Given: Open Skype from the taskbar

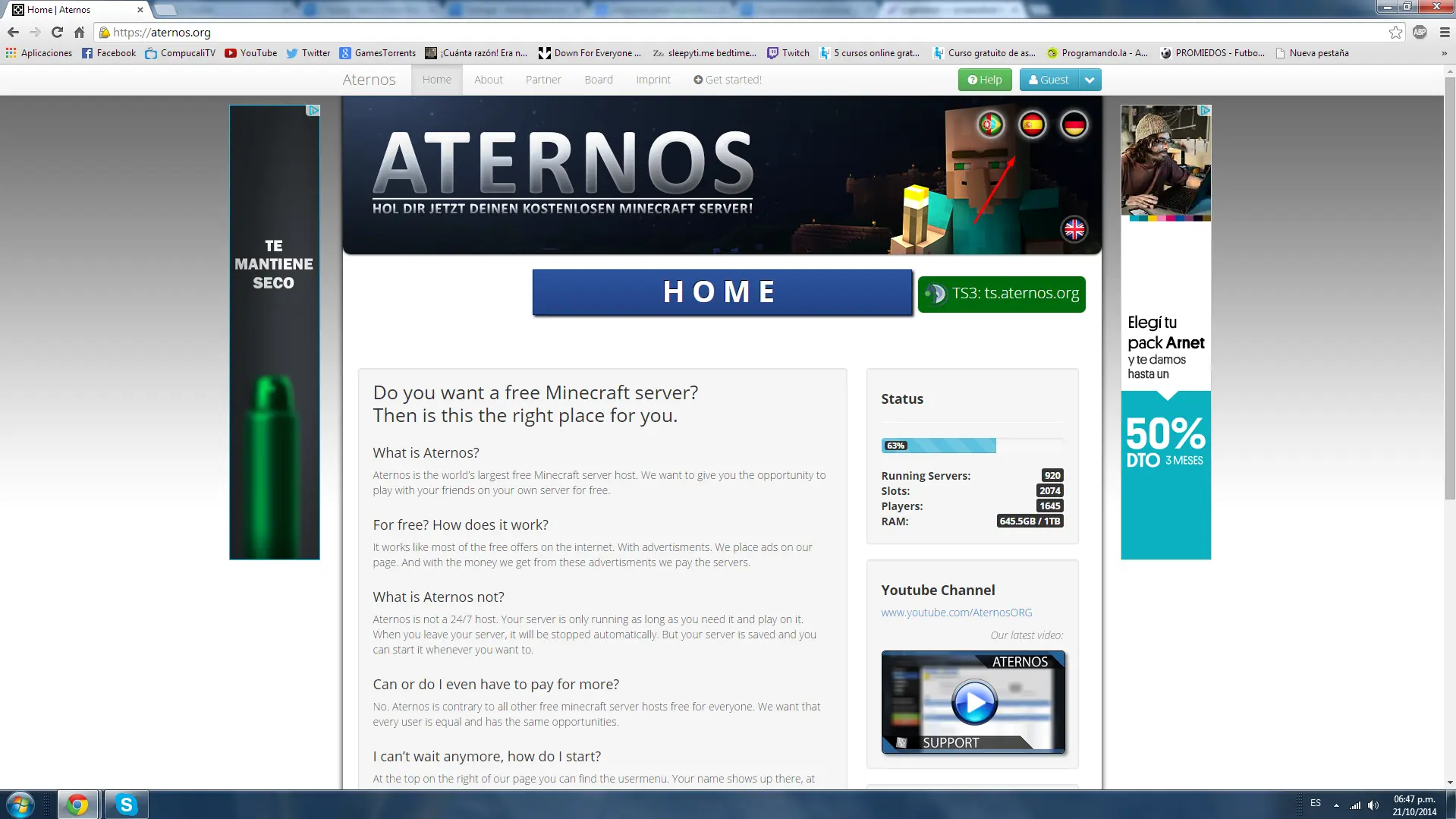Looking at the screenshot, I should coord(126,805).
